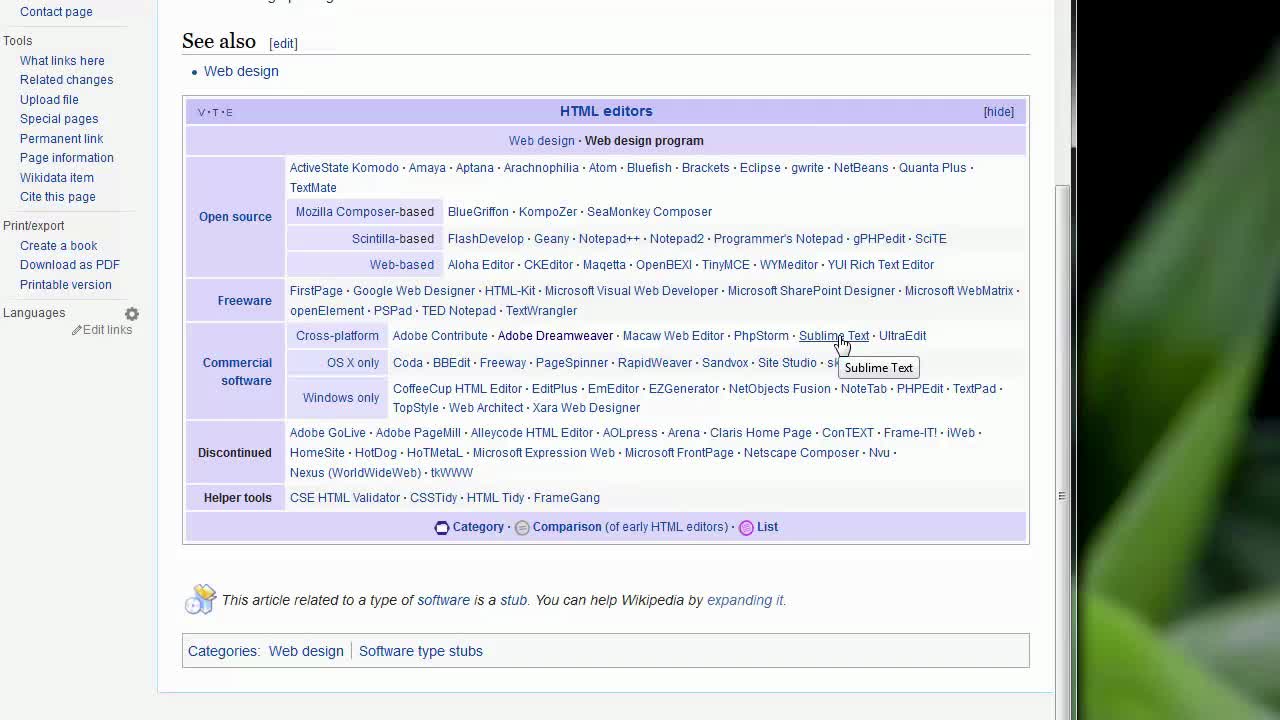Open the UltraEdit link

click(902, 336)
